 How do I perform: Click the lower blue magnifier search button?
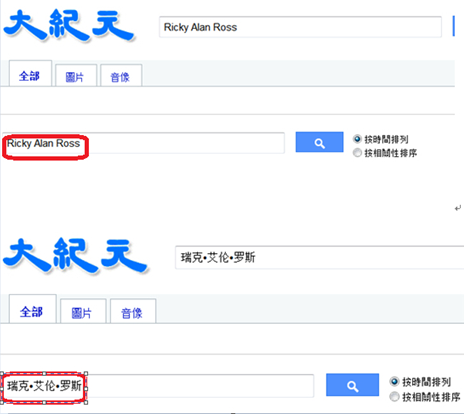click(x=352, y=385)
